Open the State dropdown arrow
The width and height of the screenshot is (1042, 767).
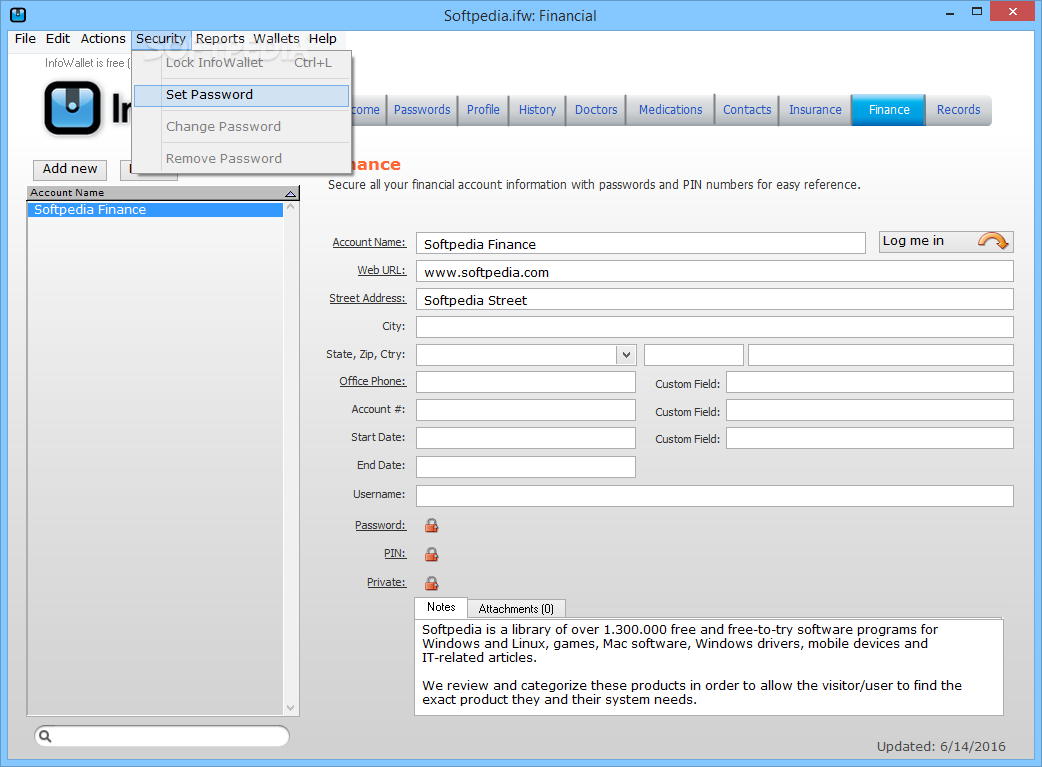(626, 355)
